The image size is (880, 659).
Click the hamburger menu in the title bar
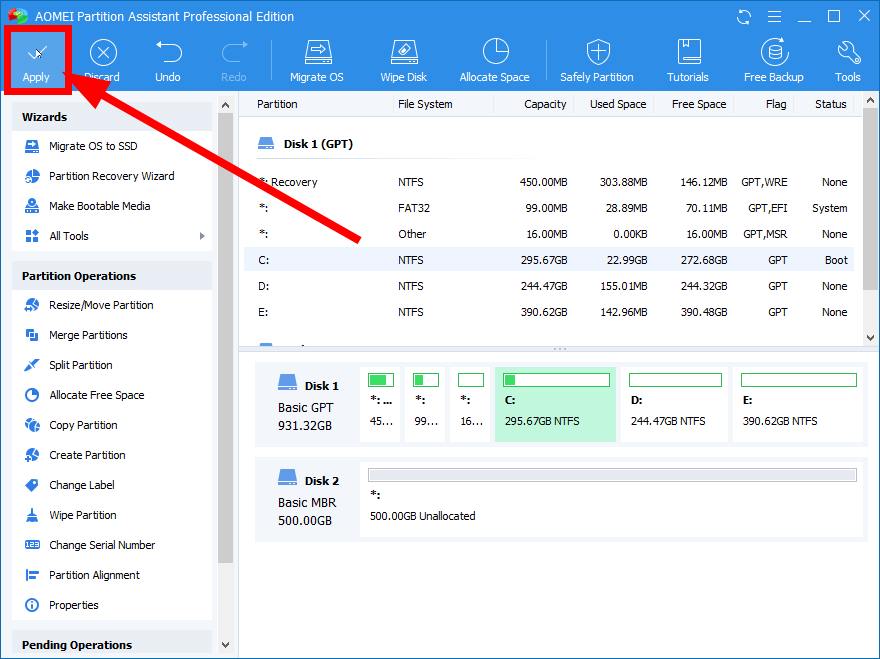pyautogui.click(x=773, y=16)
